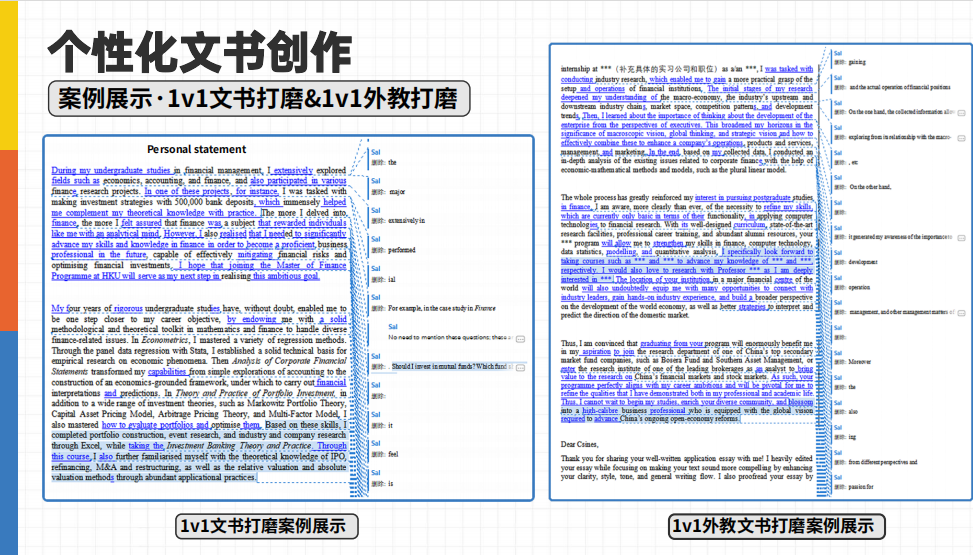973x555 pixels.
Task: Select the 'performed' deletion comment
Action: (393, 250)
